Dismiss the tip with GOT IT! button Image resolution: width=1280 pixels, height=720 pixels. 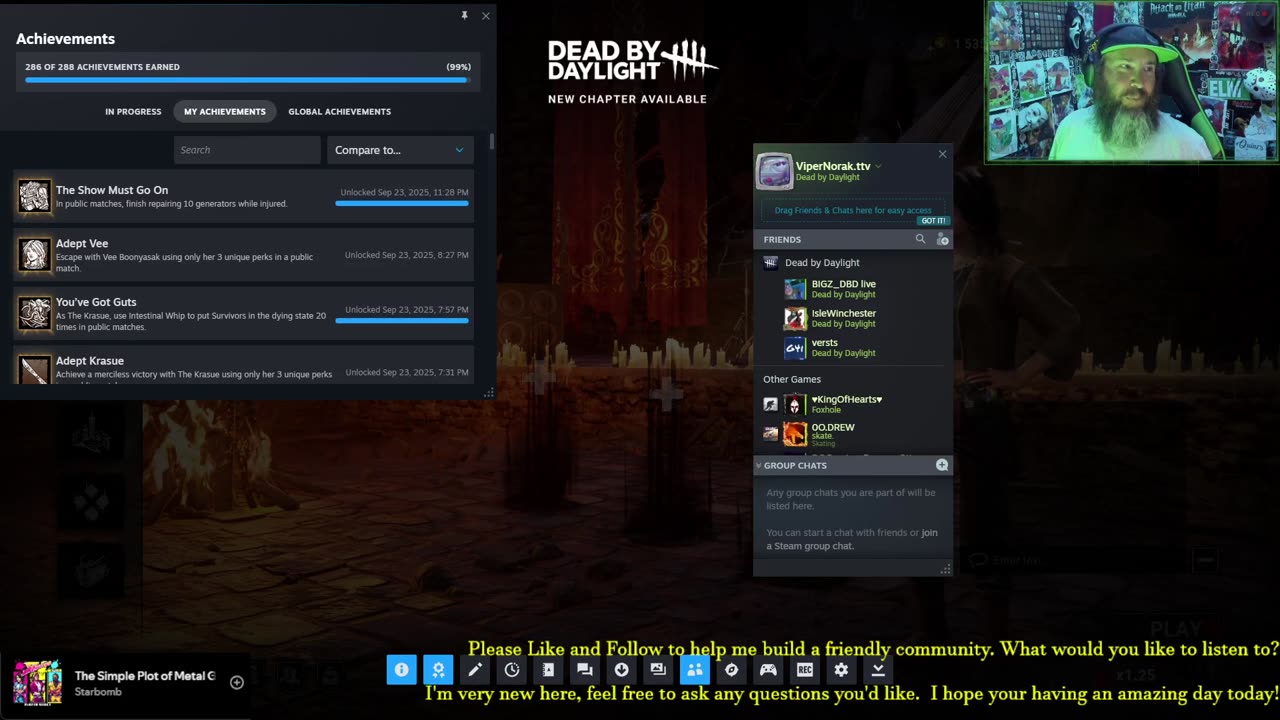[x=933, y=221]
